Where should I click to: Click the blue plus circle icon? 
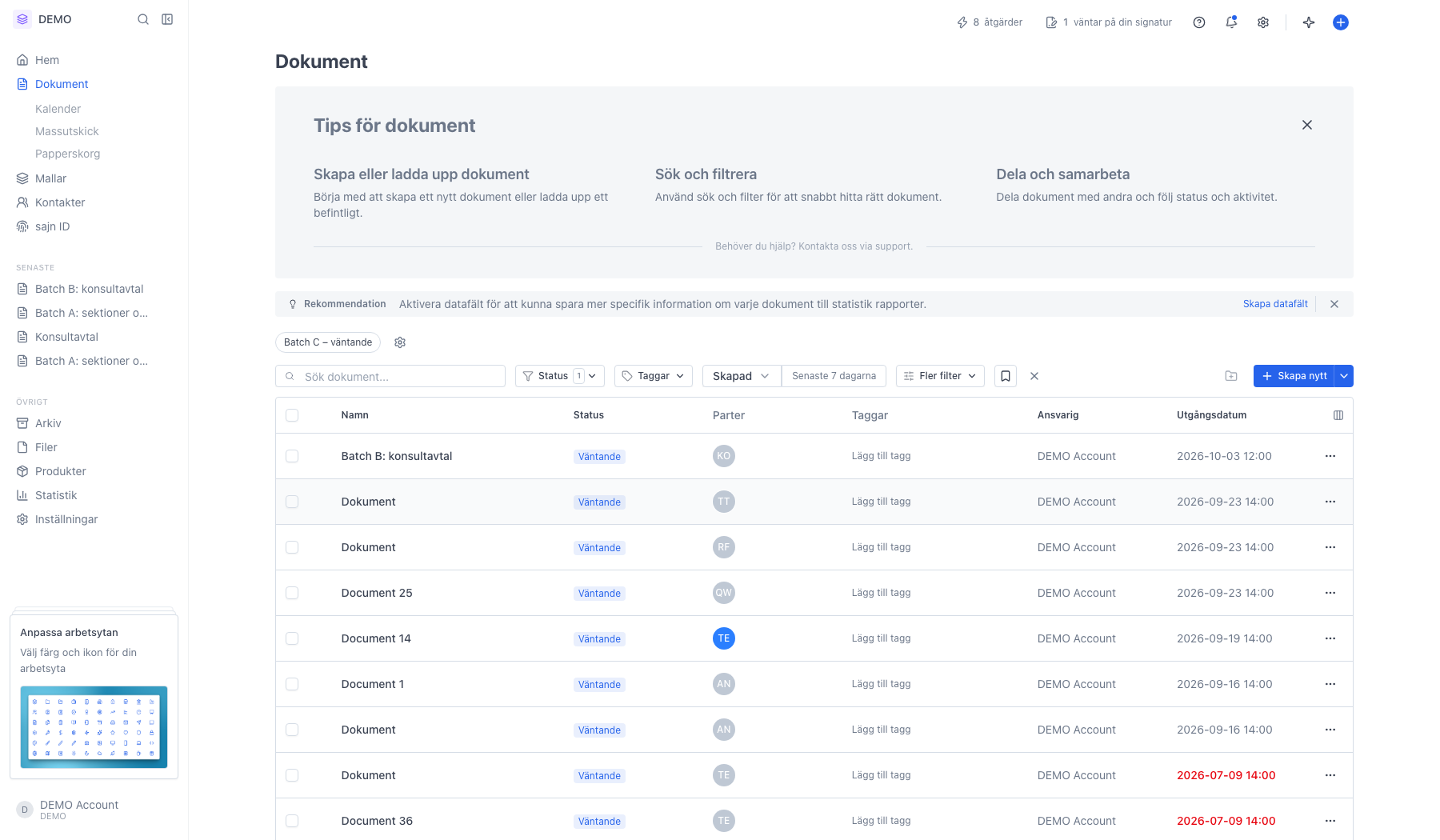click(1341, 22)
